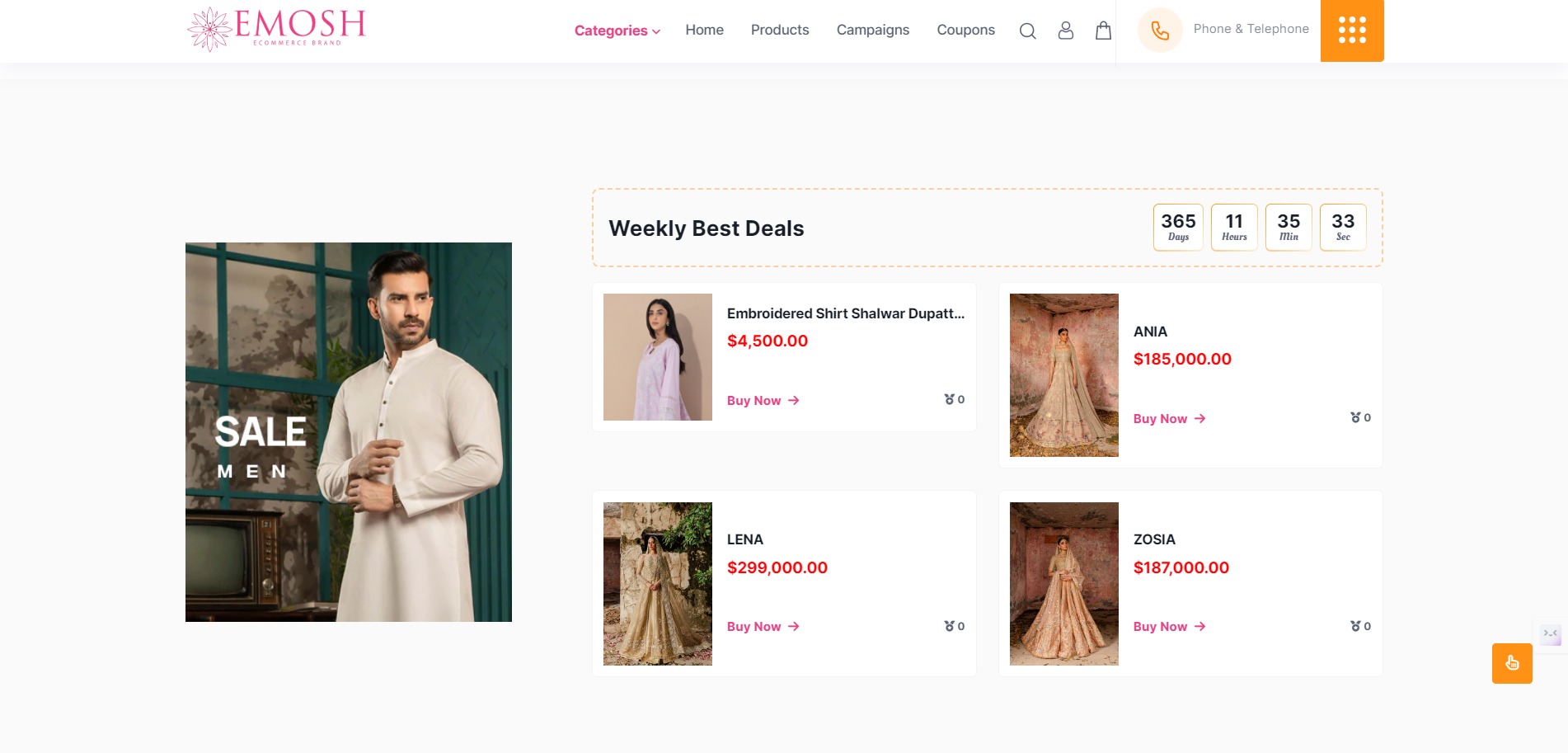Image resolution: width=1568 pixels, height=753 pixels.
Task: Open the Campaigns menu item
Action: pyautogui.click(x=872, y=30)
